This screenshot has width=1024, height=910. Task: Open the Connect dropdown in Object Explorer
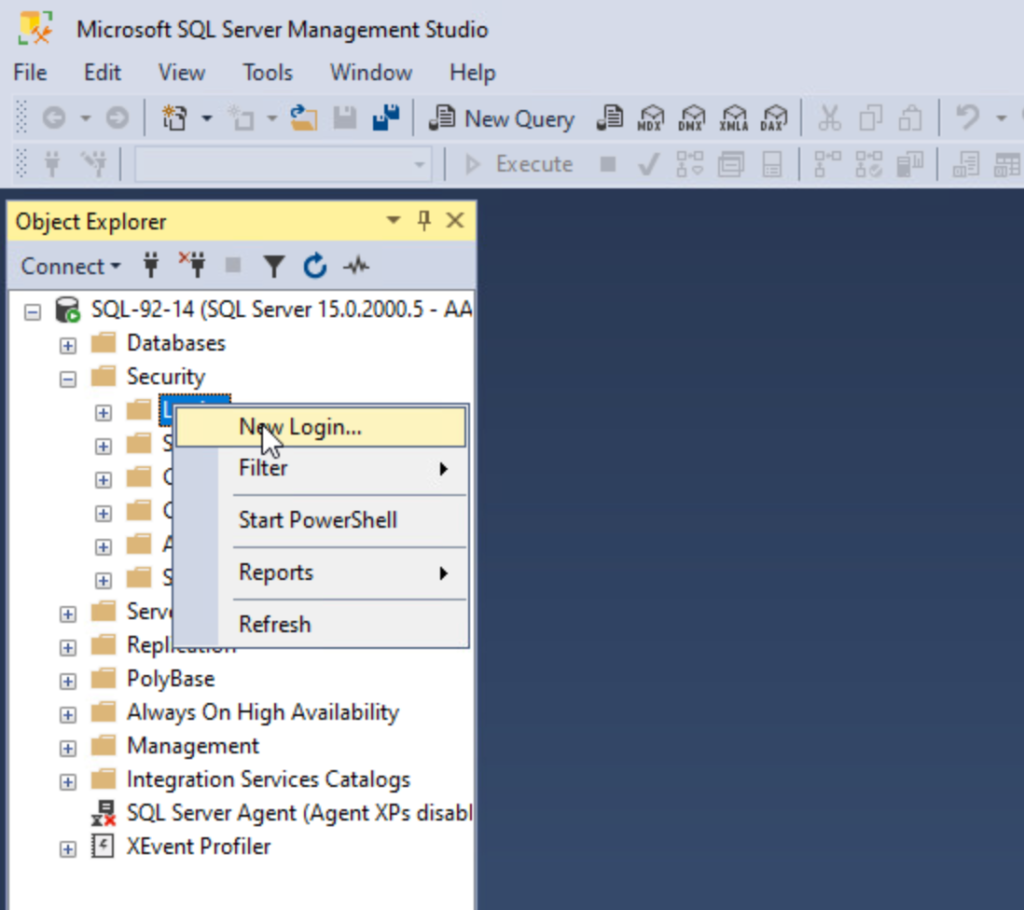[x=70, y=266]
